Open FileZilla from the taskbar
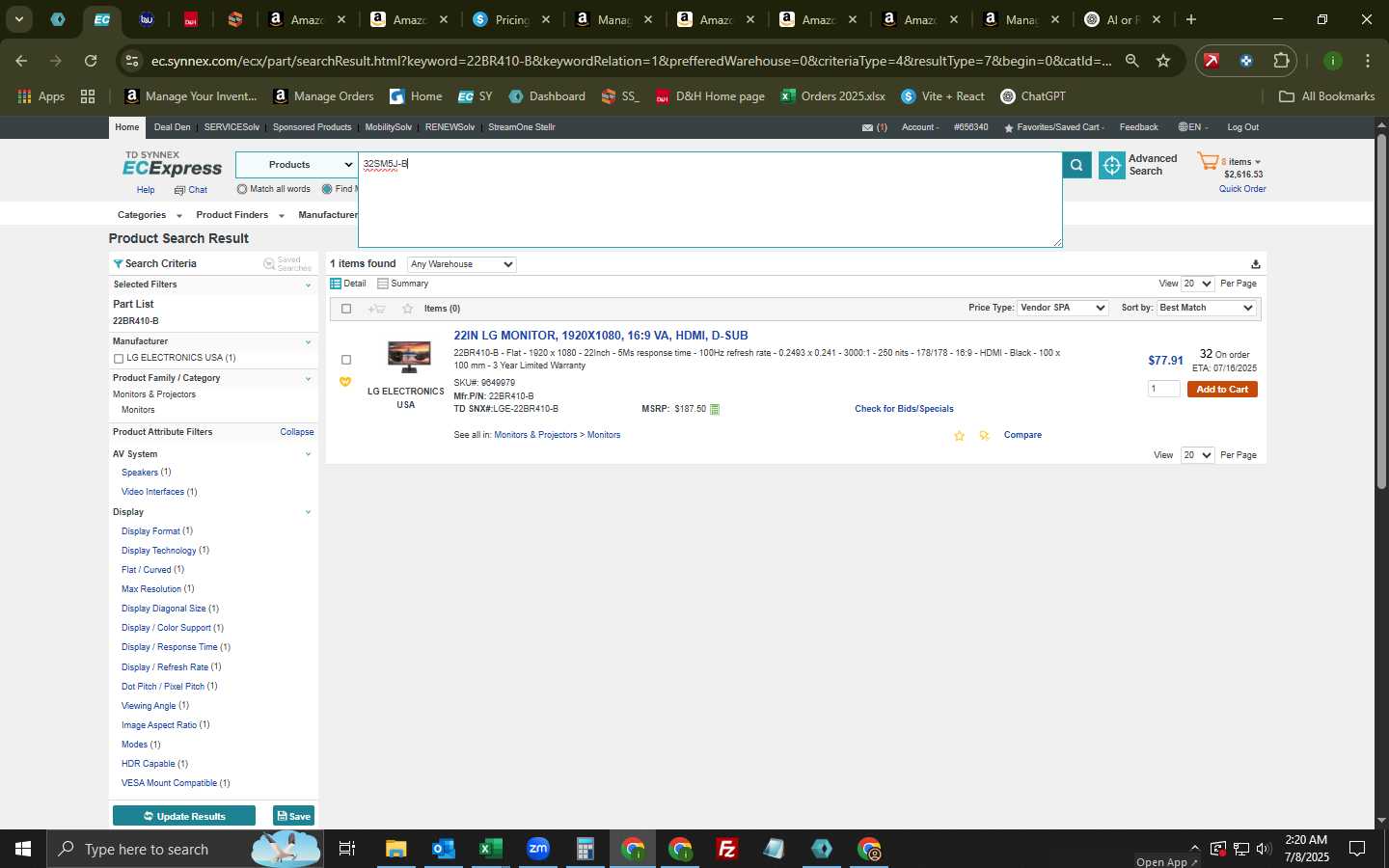The height and width of the screenshot is (868, 1389). (727, 849)
